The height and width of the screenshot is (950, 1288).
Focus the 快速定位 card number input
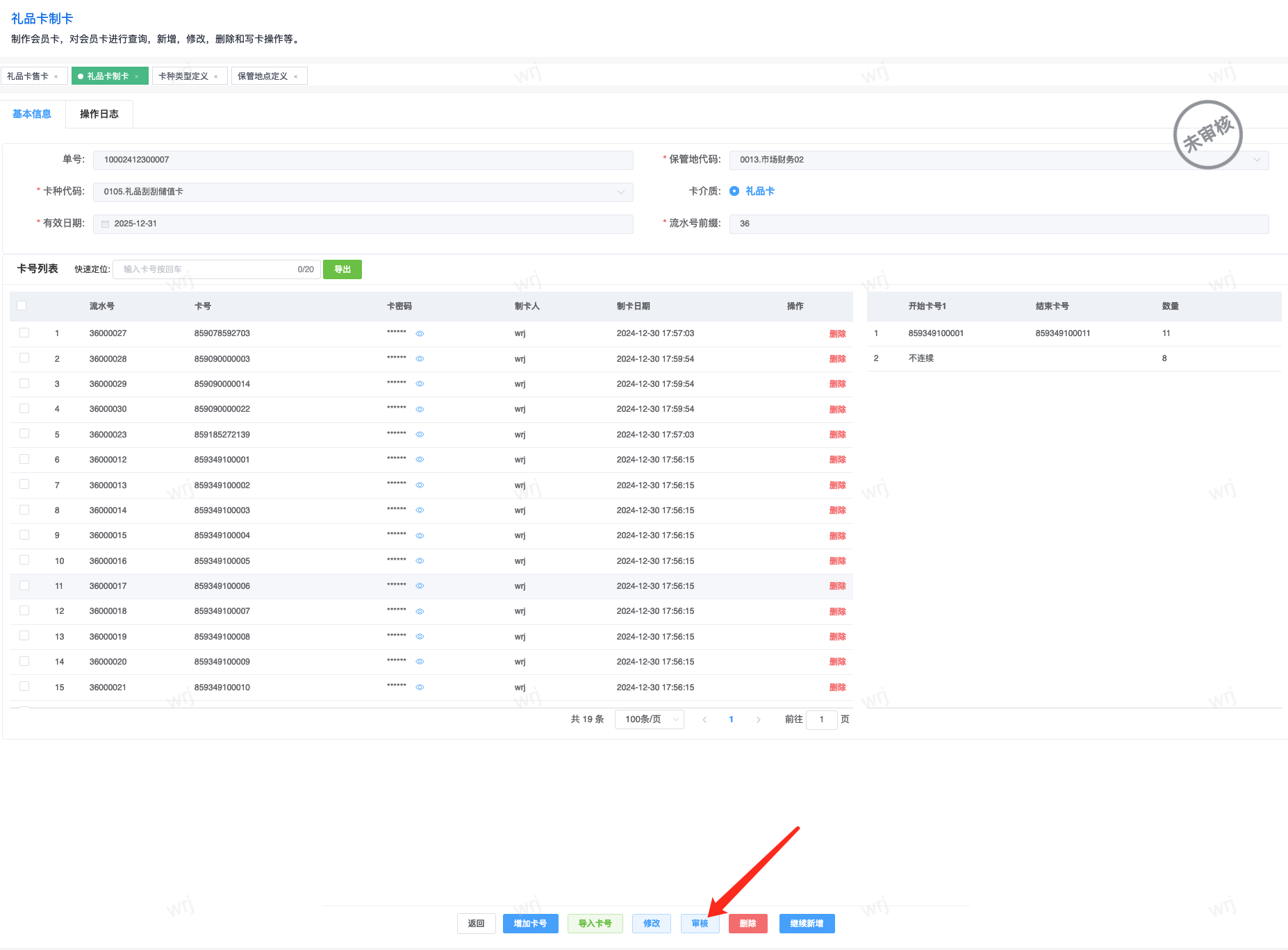[x=208, y=269]
